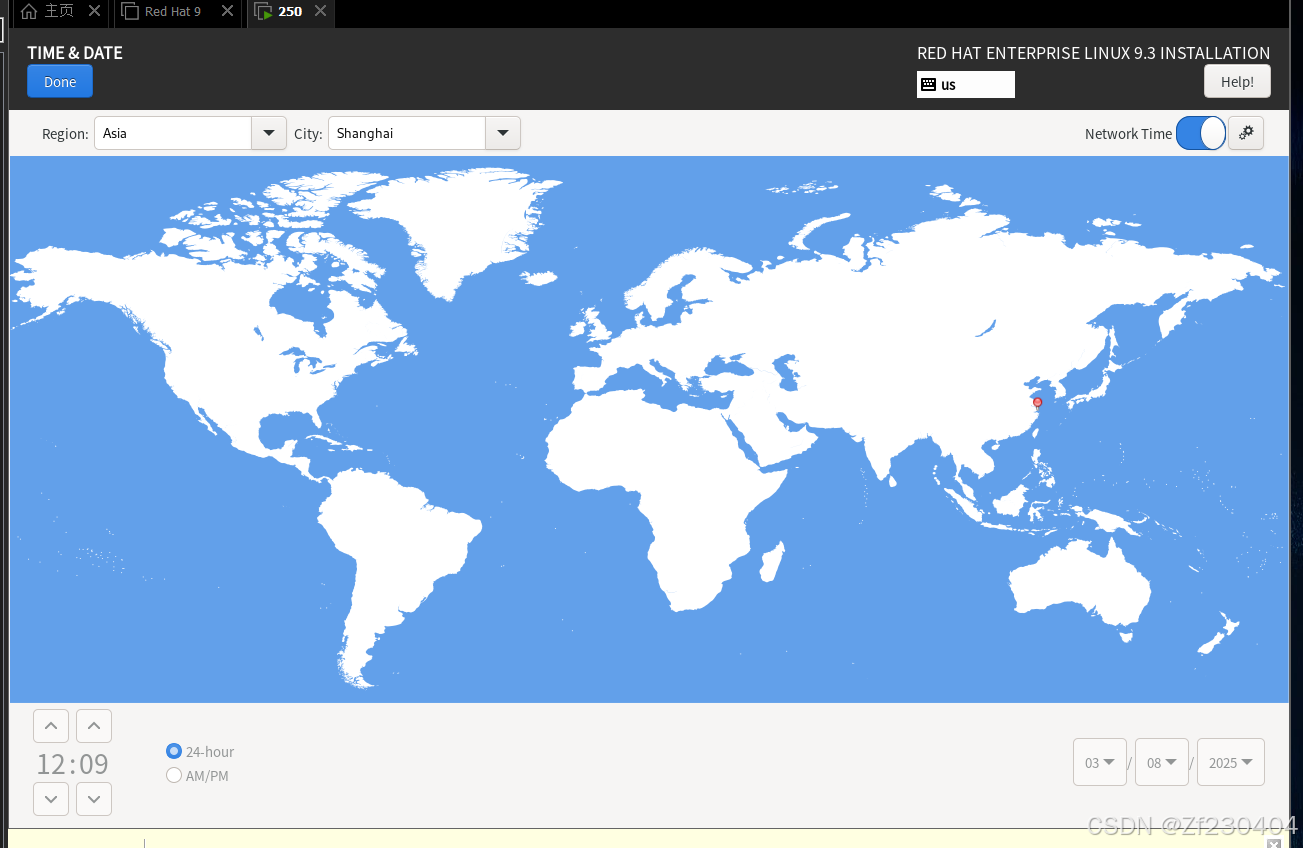Open Network Time settings gear icon
1303x848 pixels.
(1246, 133)
